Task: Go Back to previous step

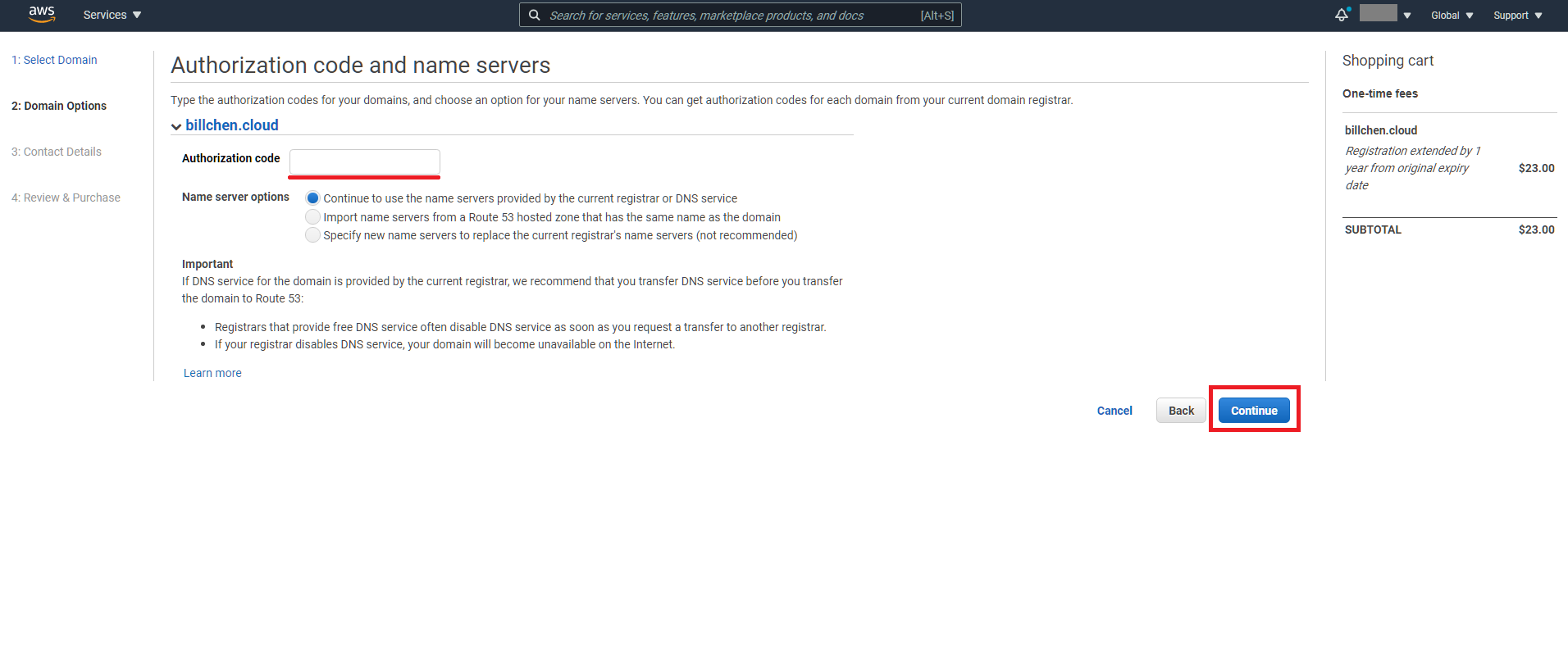Action: pos(1181,411)
